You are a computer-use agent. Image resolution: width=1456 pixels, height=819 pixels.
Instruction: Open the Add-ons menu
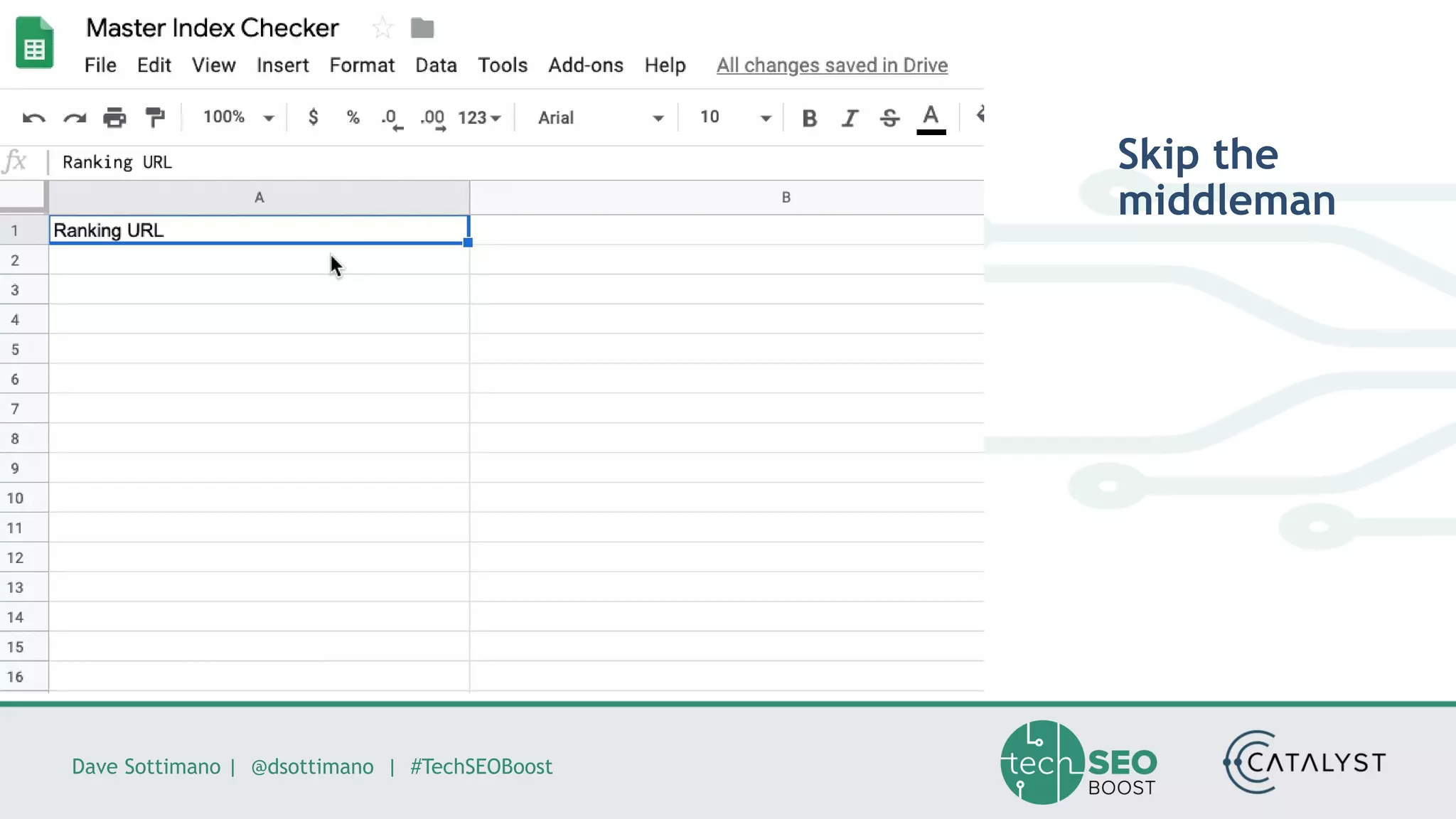coord(586,65)
